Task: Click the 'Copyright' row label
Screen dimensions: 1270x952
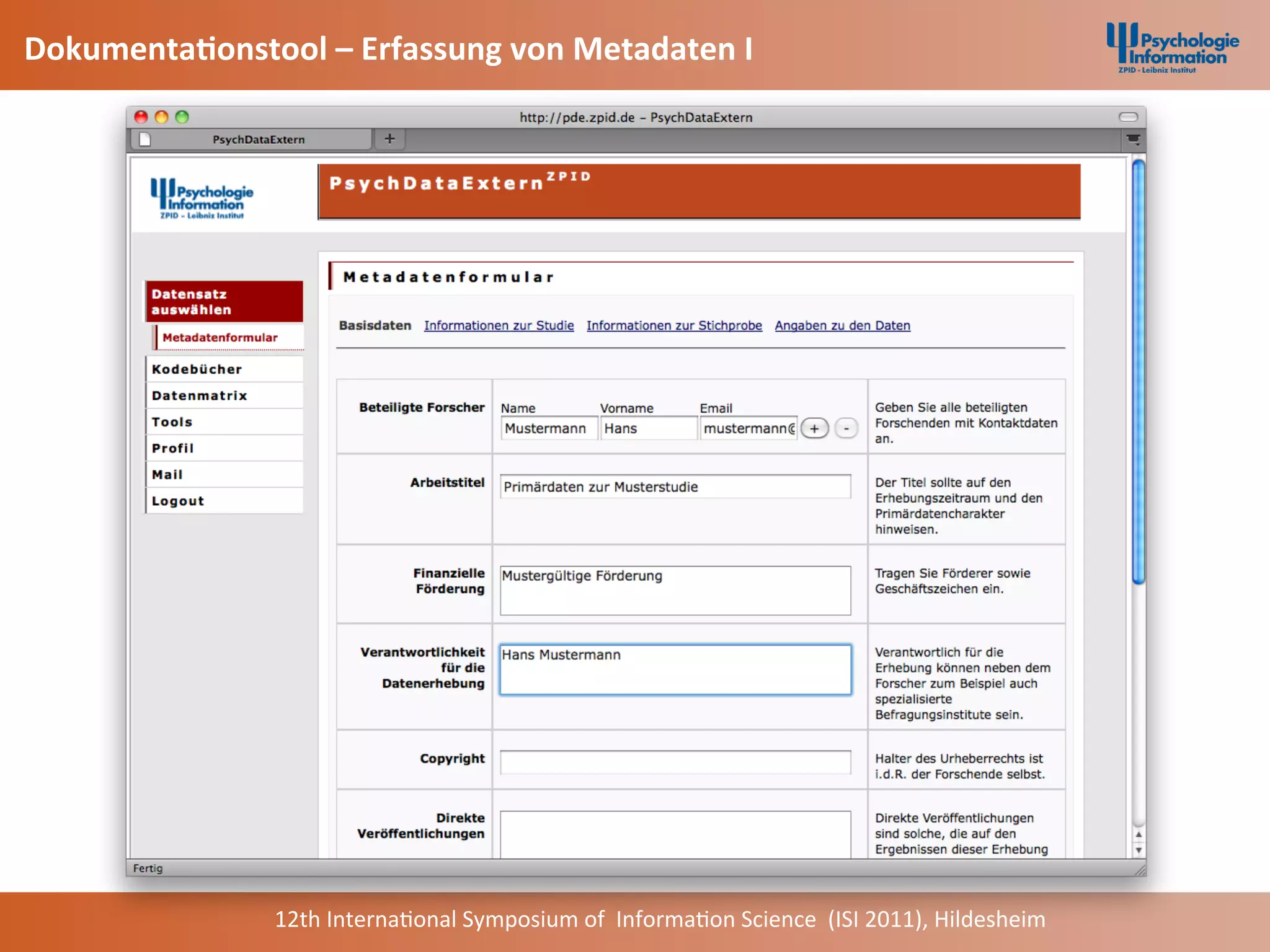Action: pyautogui.click(x=452, y=759)
